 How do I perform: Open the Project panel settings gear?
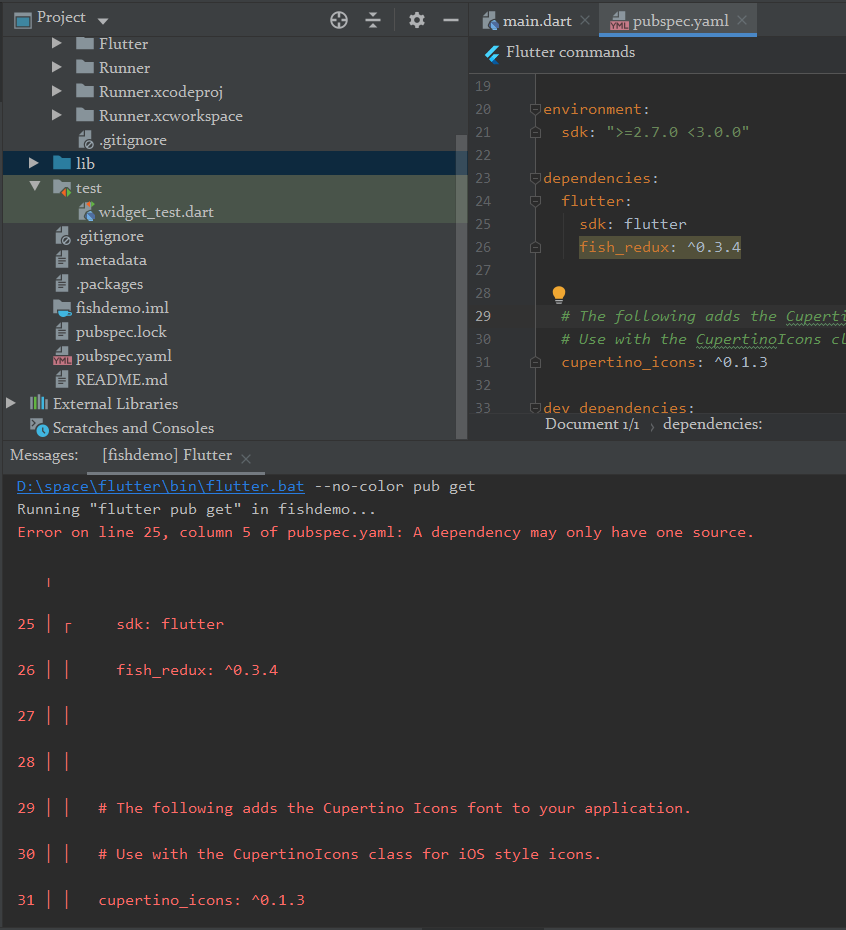(417, 19)
